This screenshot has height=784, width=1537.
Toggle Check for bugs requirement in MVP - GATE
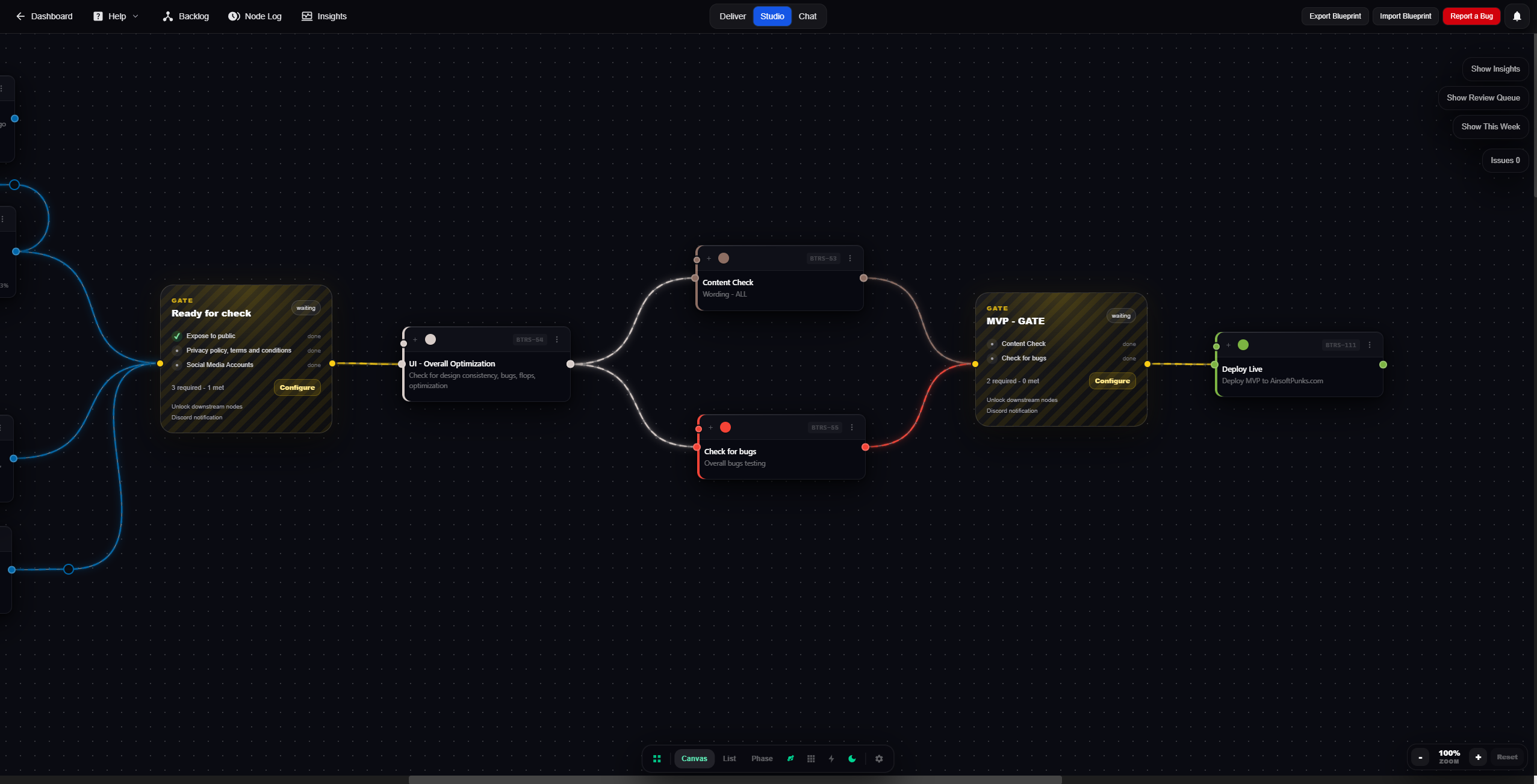[x=992, y=358]
